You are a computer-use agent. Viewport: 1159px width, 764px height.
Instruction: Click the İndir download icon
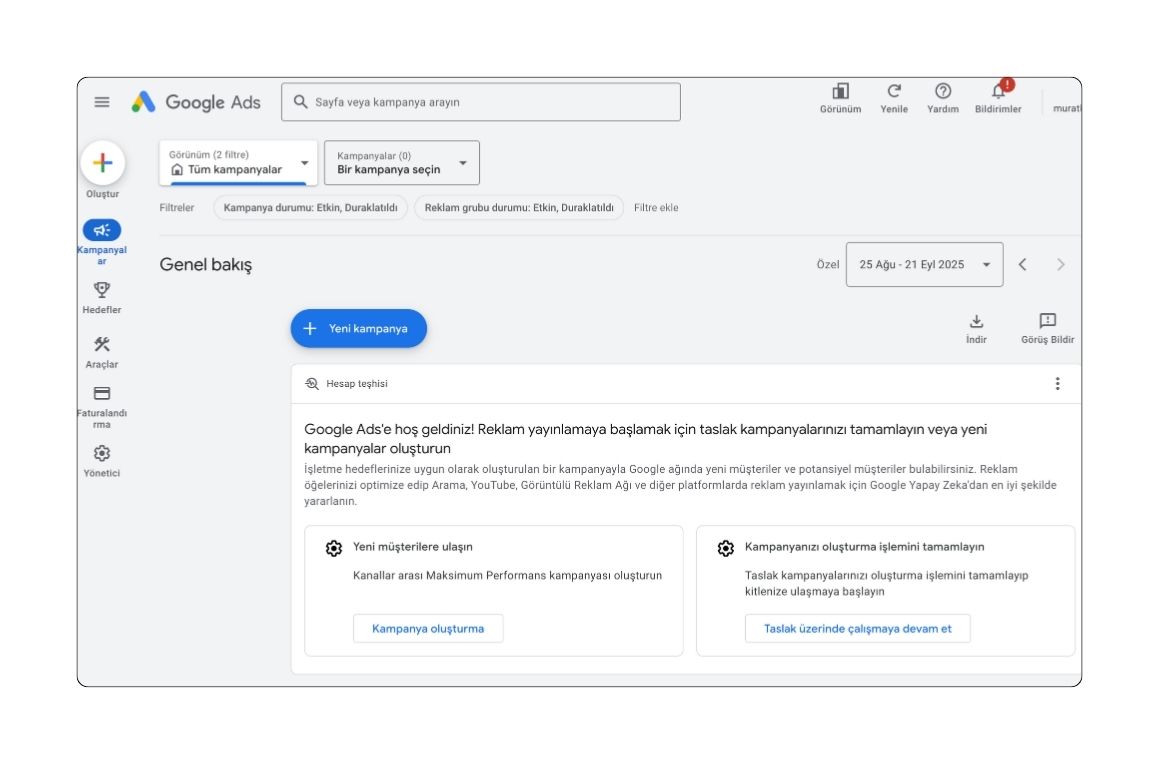[976, 322]
